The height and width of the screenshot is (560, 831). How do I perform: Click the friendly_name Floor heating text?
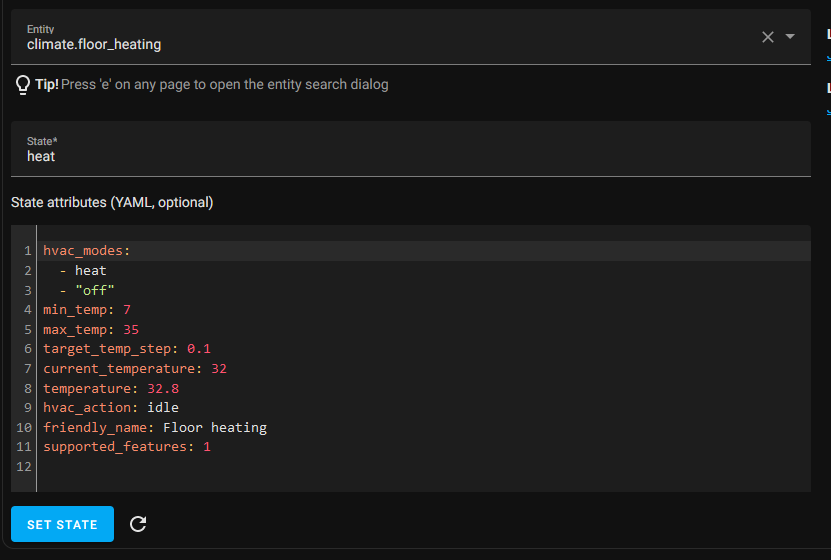tap(215, 427)
